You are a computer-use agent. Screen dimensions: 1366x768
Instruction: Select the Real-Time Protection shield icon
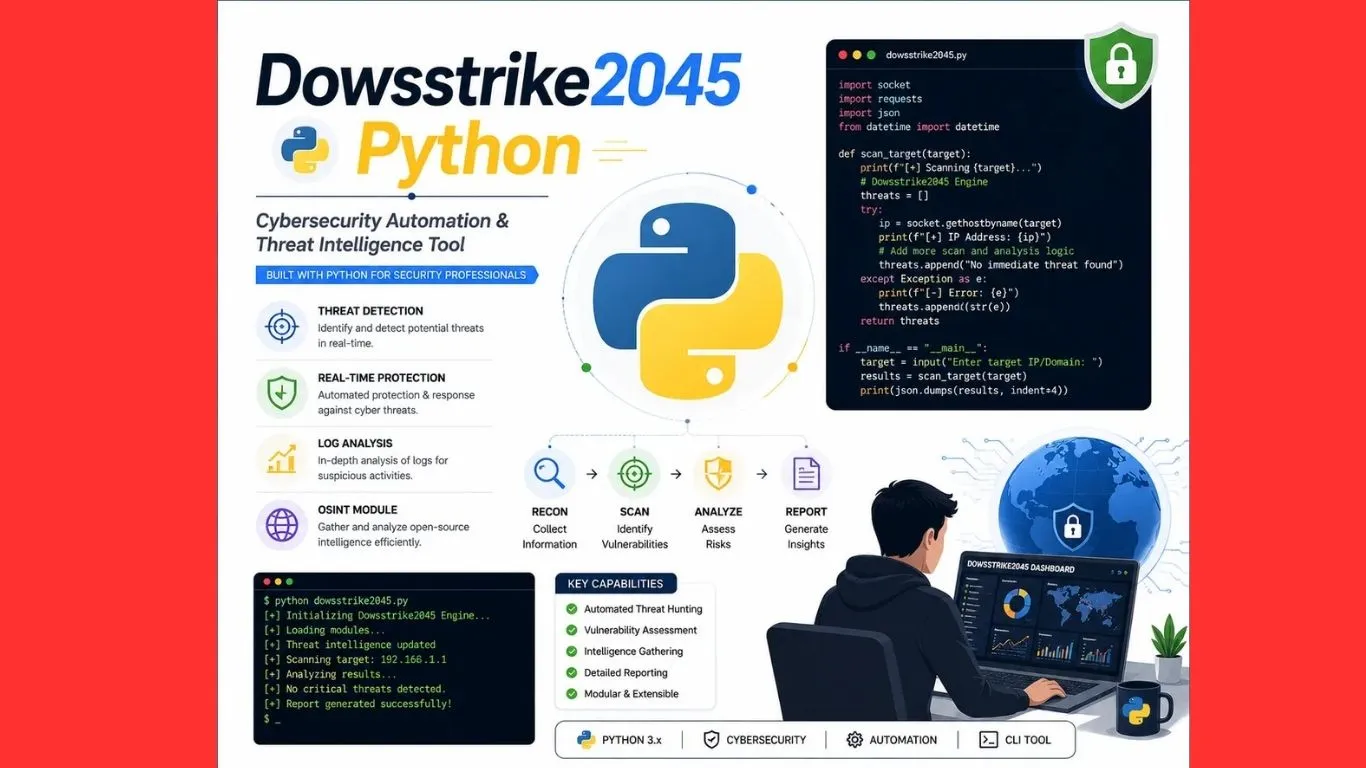(282, 393)
